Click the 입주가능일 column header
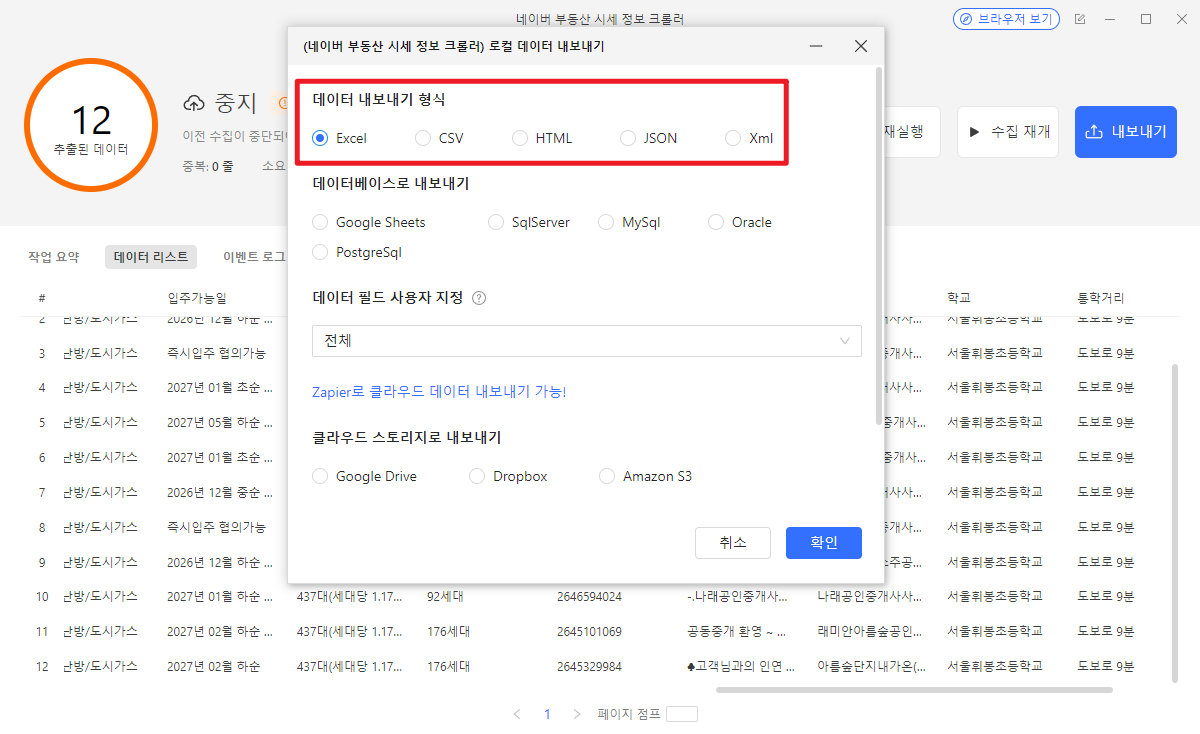1200x734 pixels. [x=197, y=298]
